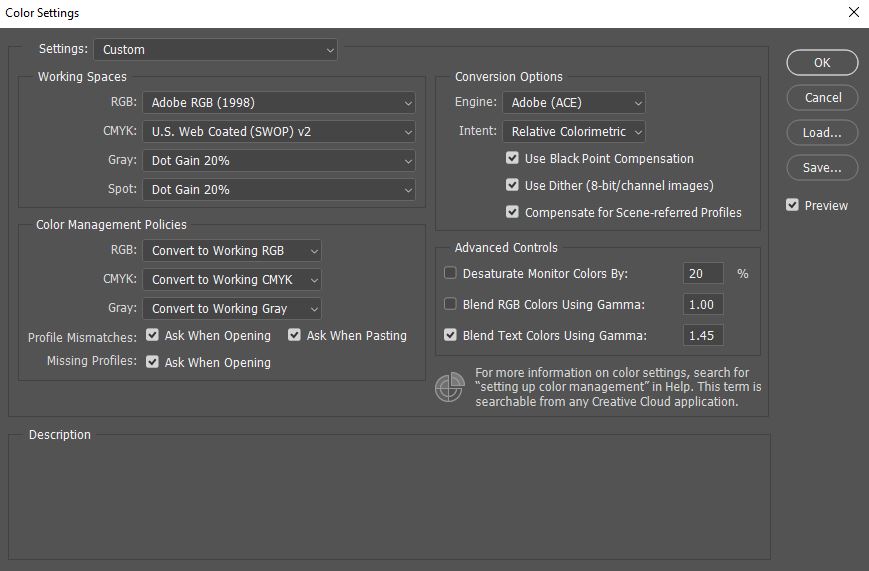Click the Conversion Options heading
Screen dimensions: 869x571
click(509, 77)
